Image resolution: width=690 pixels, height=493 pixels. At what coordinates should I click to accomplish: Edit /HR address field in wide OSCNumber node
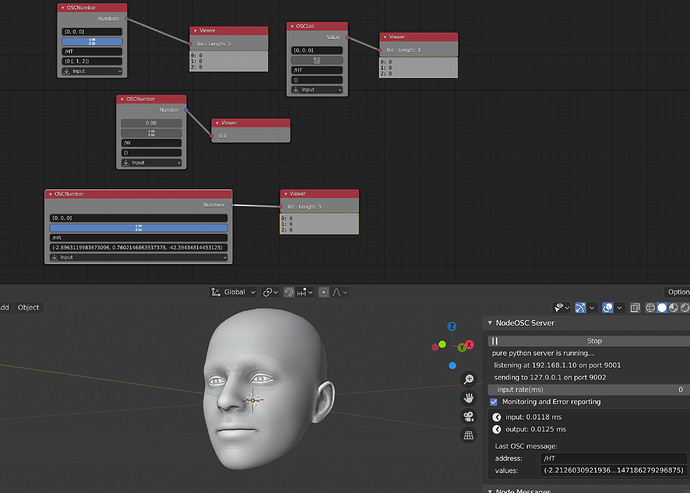139,238
